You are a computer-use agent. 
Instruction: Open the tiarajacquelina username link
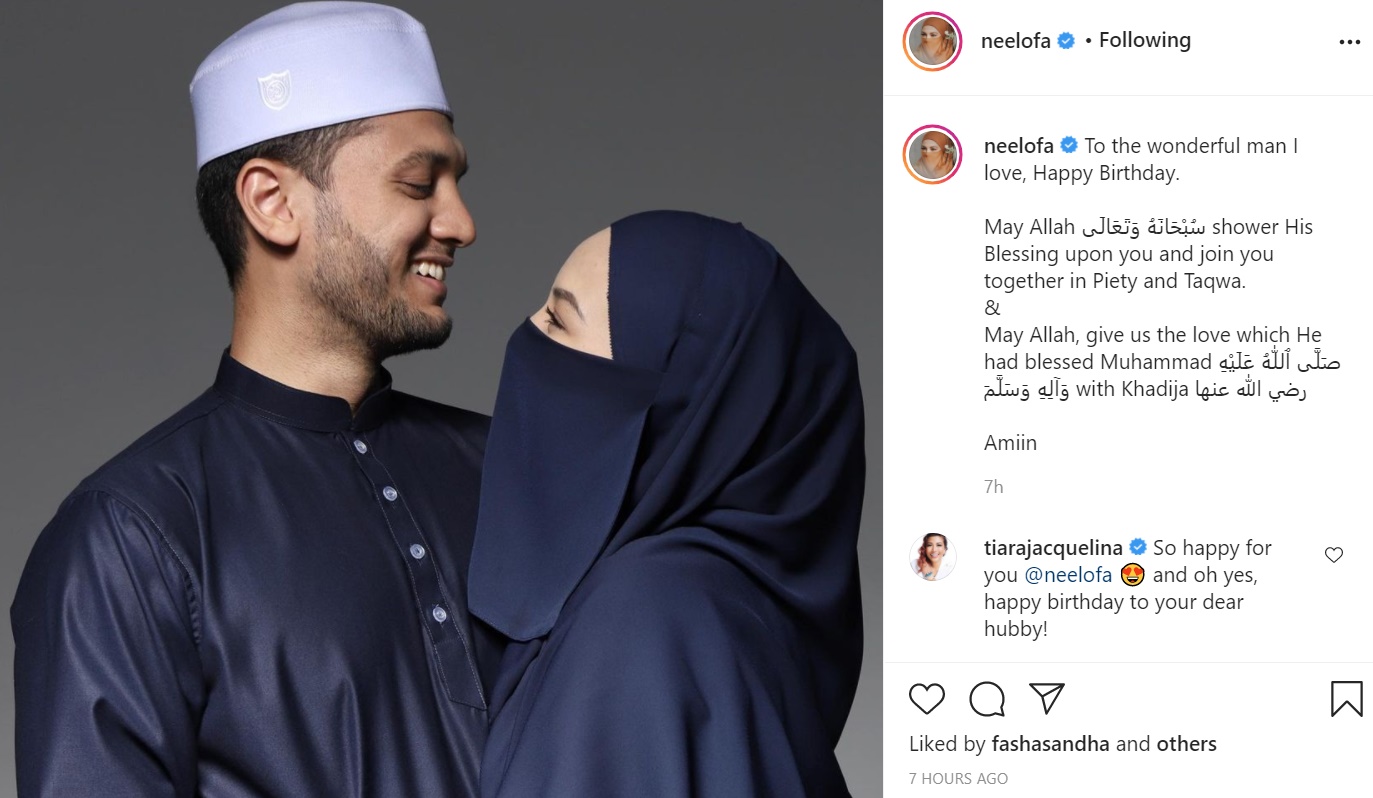(x=1054, y=547)
